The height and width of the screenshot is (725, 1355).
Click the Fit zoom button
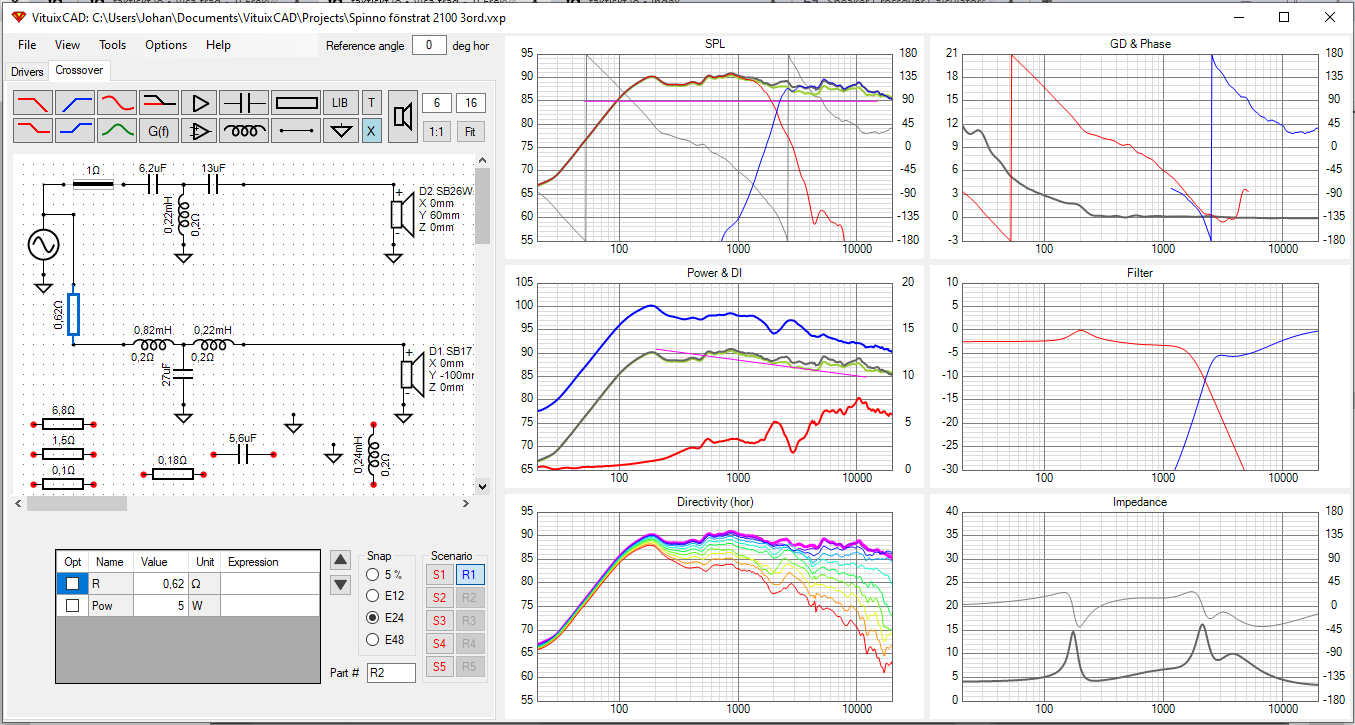tap(470, 131)
